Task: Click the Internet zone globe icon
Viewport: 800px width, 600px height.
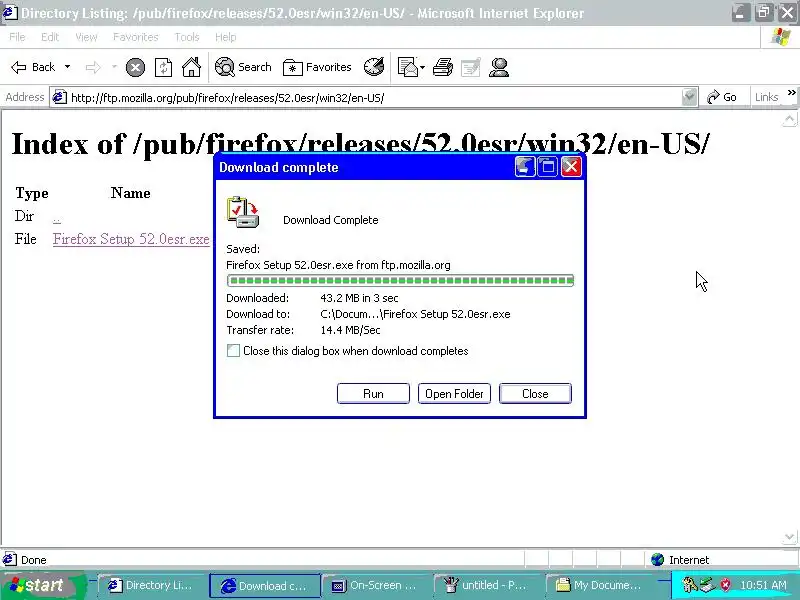Action: [658, 560]
